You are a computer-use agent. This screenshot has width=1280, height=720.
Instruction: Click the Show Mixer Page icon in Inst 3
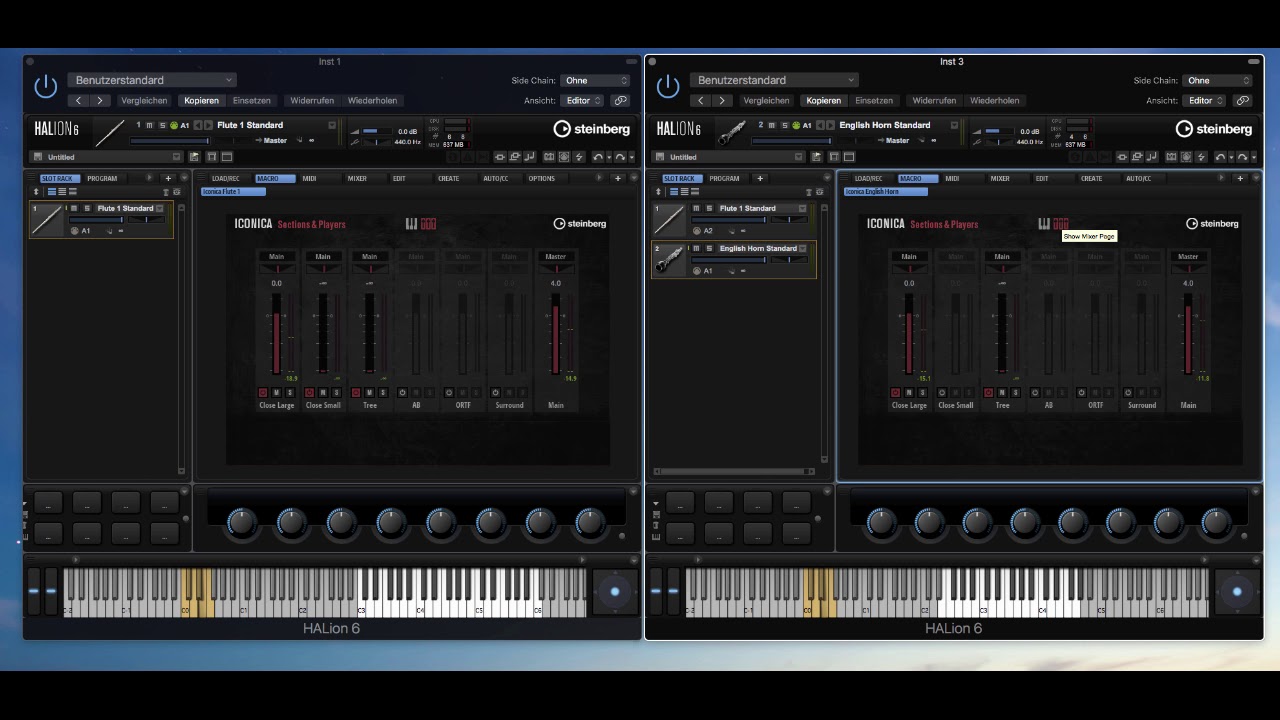click(1061, 223)
